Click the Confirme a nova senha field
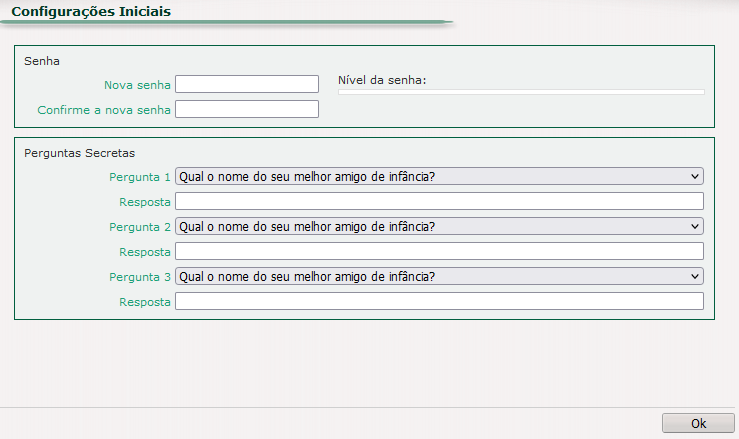This screenshot has height=439, width=739. [247, 109]
